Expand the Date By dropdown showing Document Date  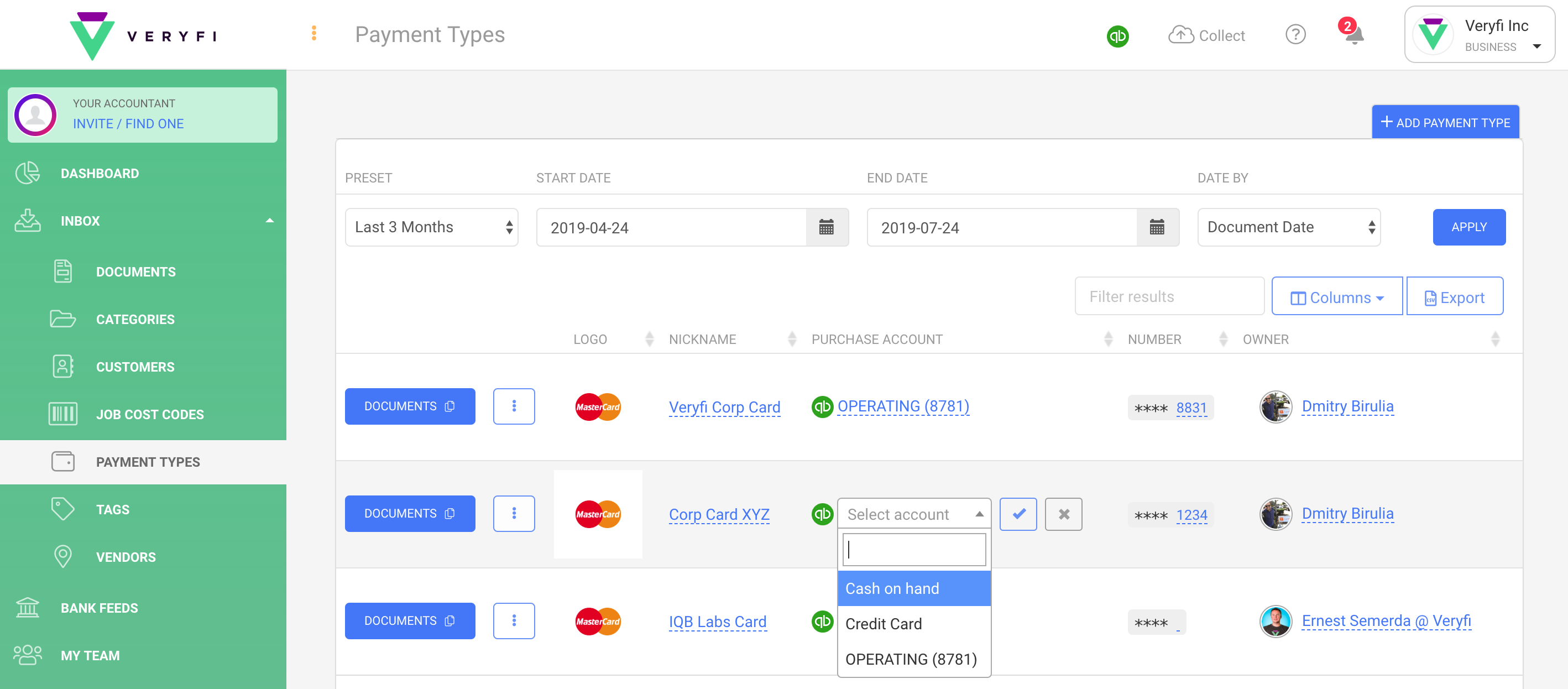tap(1291, 228)
